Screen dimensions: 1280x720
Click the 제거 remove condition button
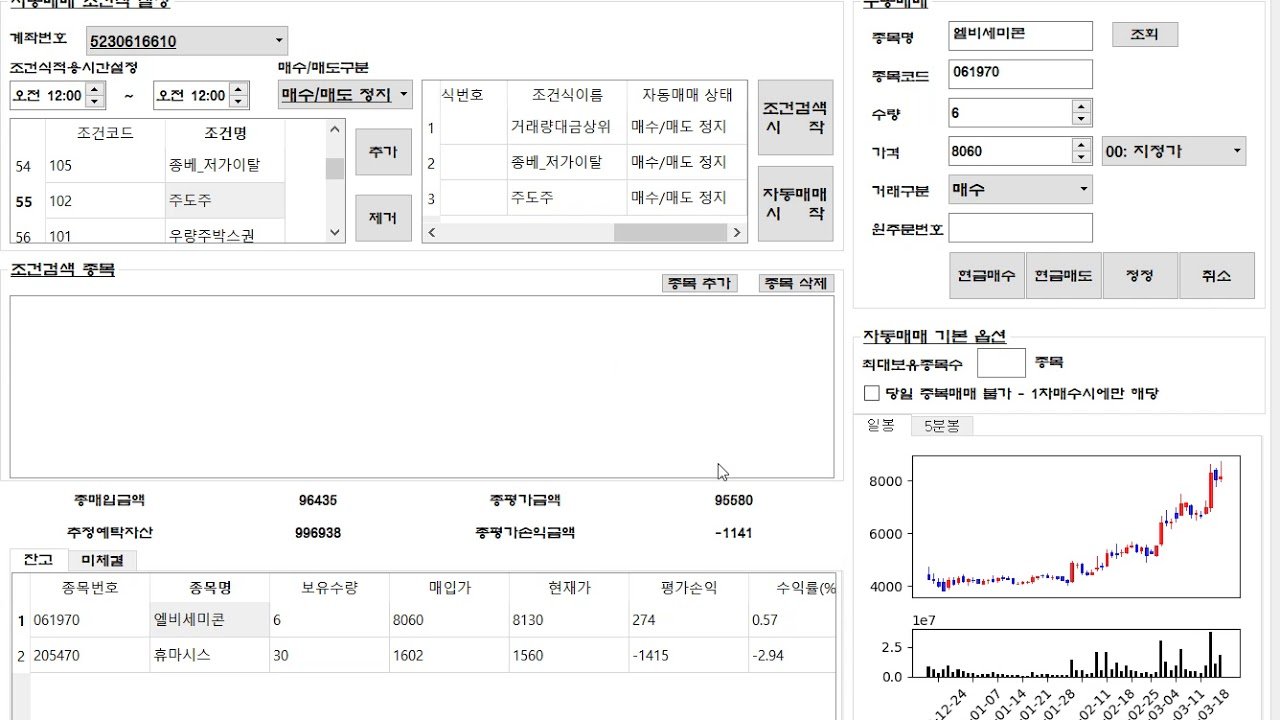coord(383,218)
